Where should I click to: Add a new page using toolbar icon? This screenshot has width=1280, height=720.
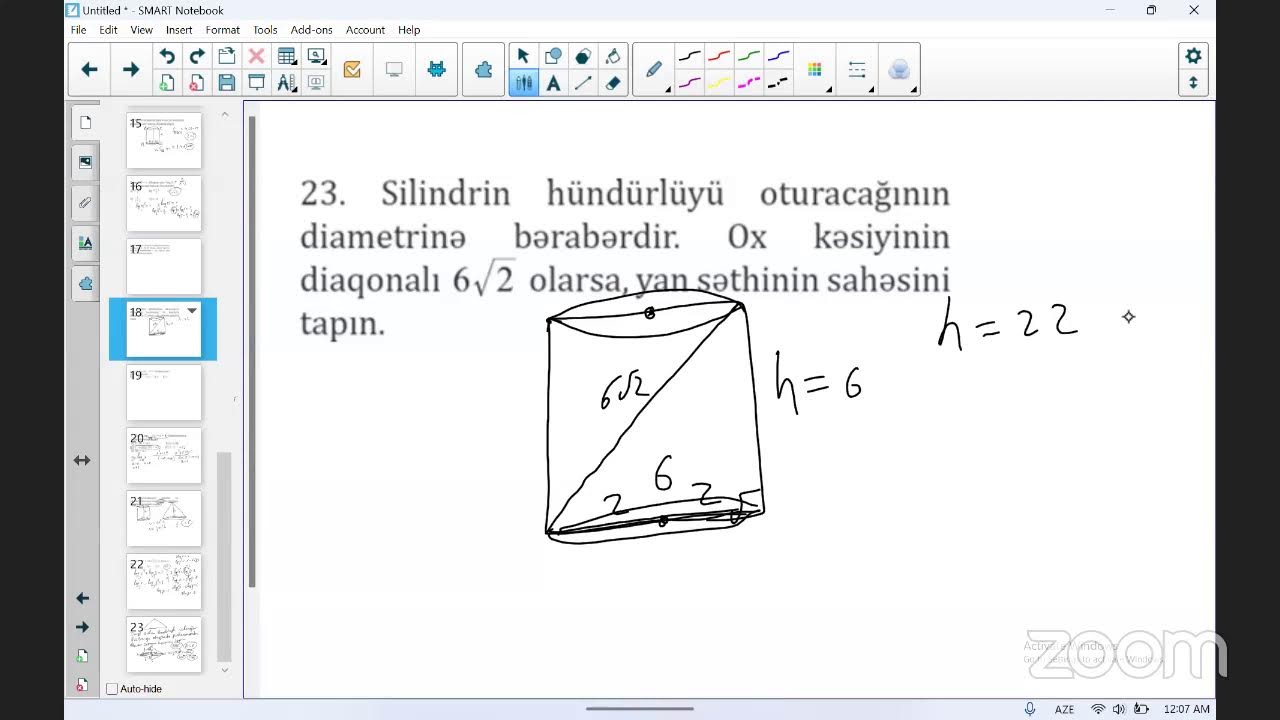click(x=167, y=83)
